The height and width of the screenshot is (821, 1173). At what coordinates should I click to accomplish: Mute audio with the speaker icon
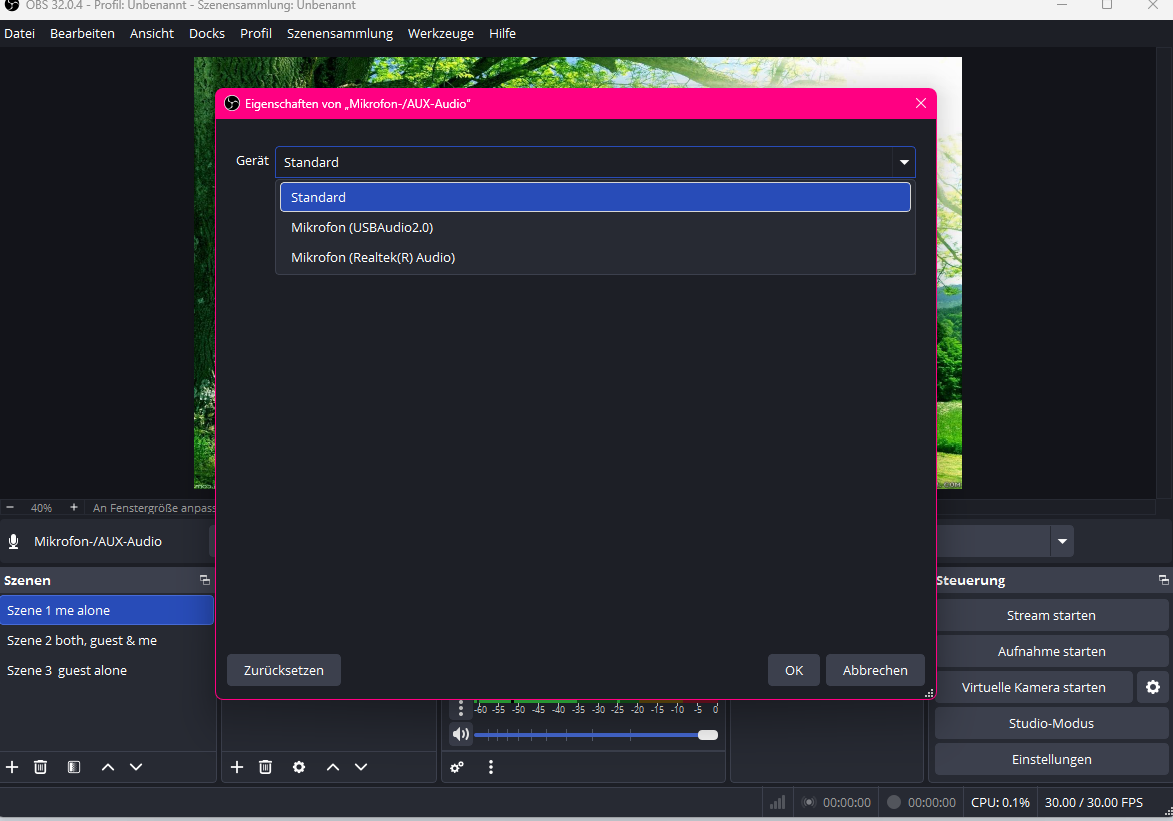[461, 734]
